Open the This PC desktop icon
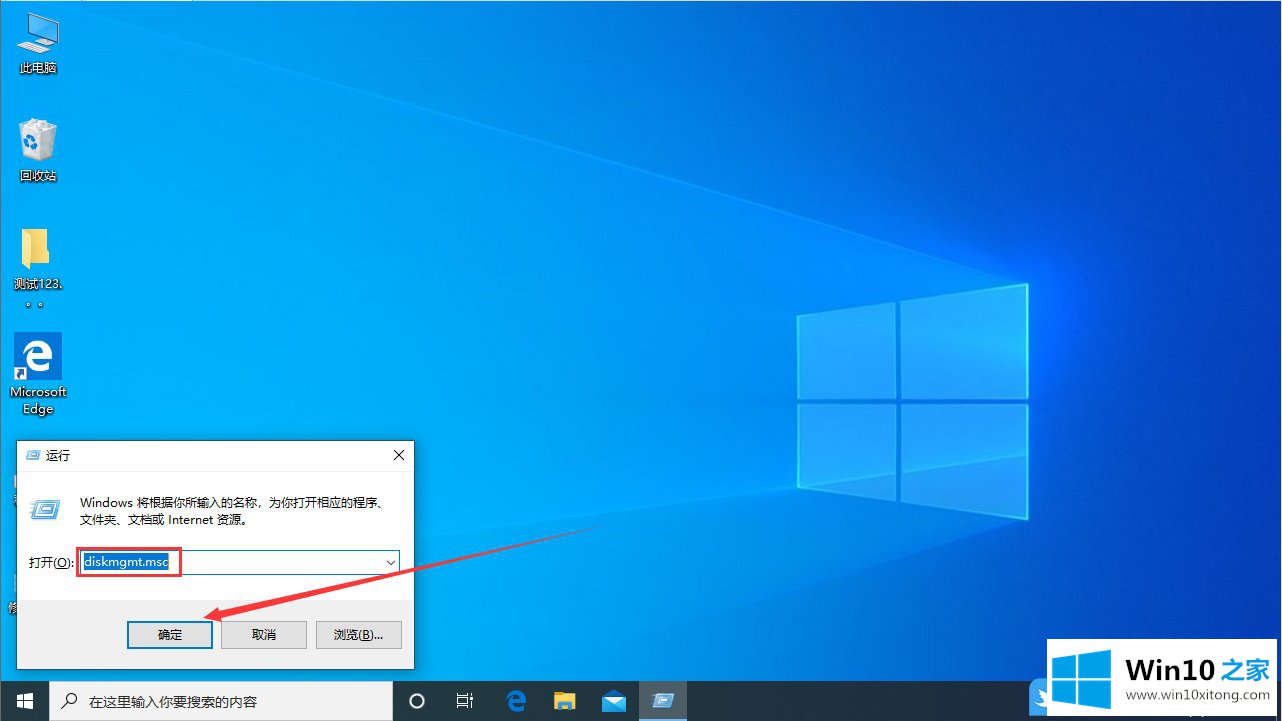 point(38,43)
